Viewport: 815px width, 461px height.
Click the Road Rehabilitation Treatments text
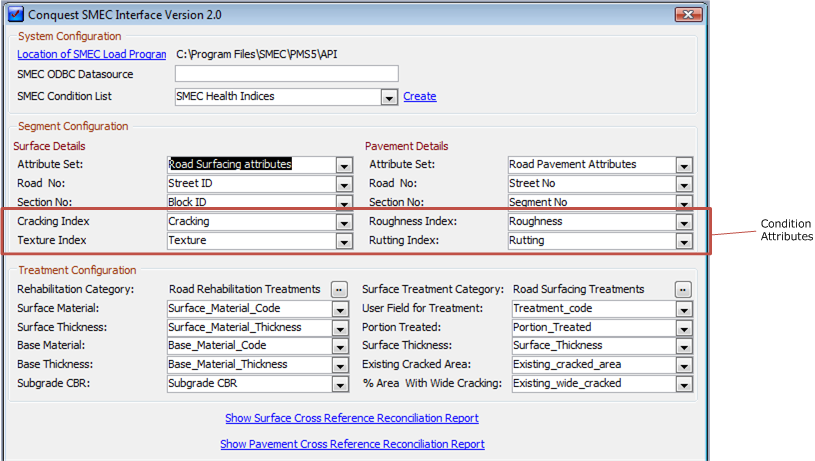coord(244,289)
